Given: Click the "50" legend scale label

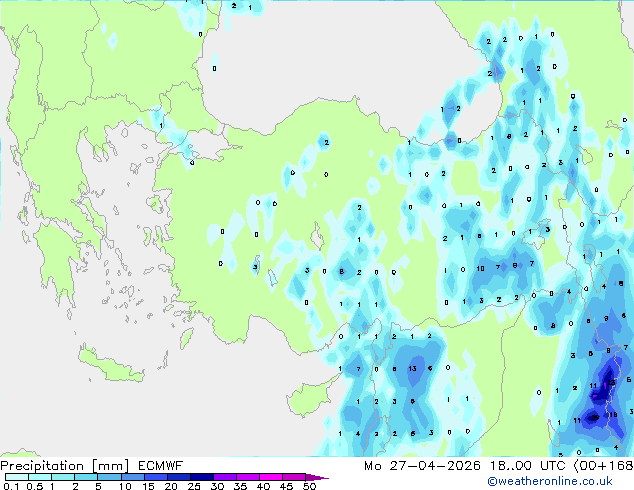Looking at the screenshot, I should (309, 486).
